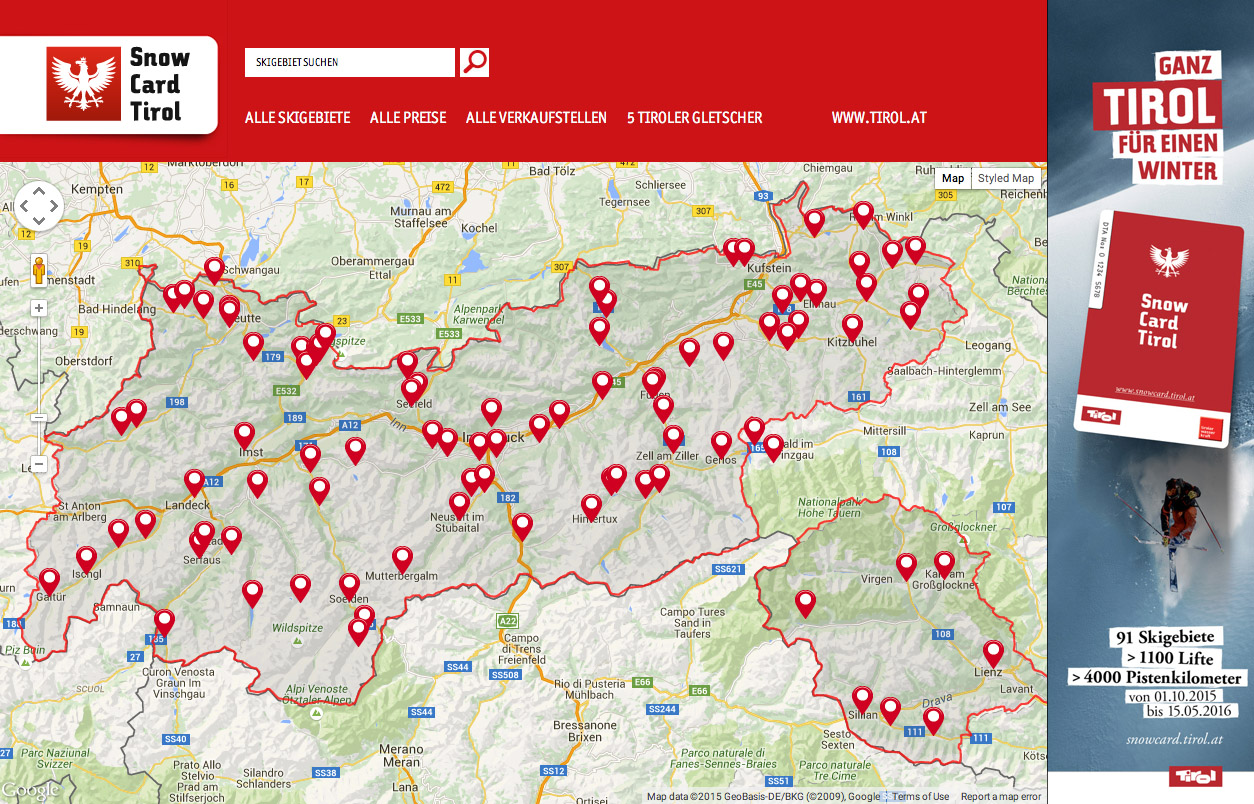Screen dimensions: 1254x804
Task: Open the Alle Skigebiete menu
Action: (297, 118)
